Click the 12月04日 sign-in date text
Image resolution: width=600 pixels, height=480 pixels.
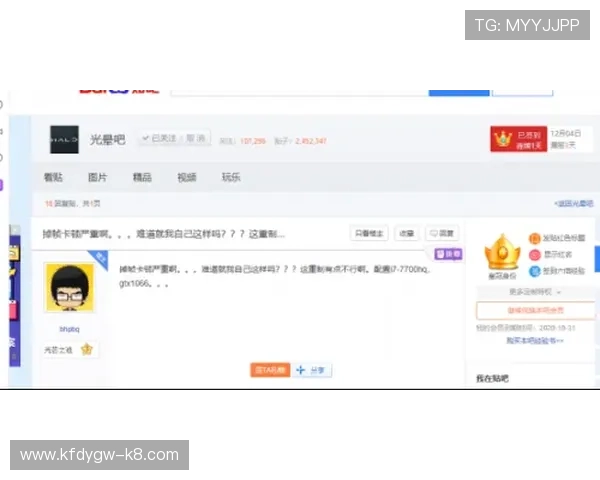[x=566, y=133]
